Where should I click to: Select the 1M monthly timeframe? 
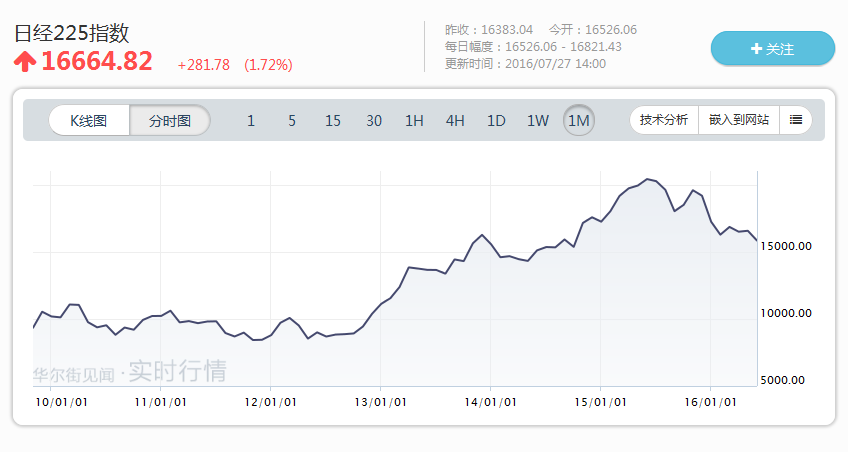click(578, 121)
